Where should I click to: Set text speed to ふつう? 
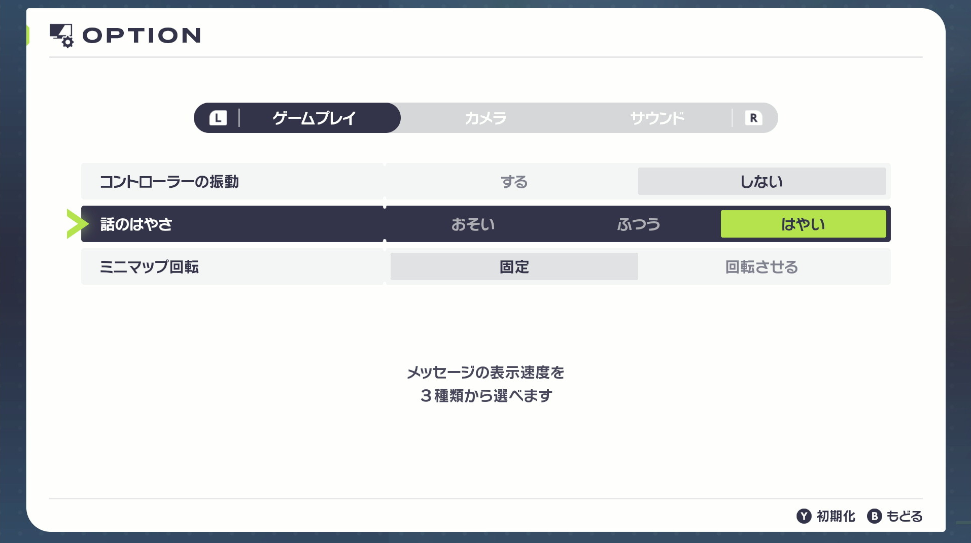click(638, 224)
